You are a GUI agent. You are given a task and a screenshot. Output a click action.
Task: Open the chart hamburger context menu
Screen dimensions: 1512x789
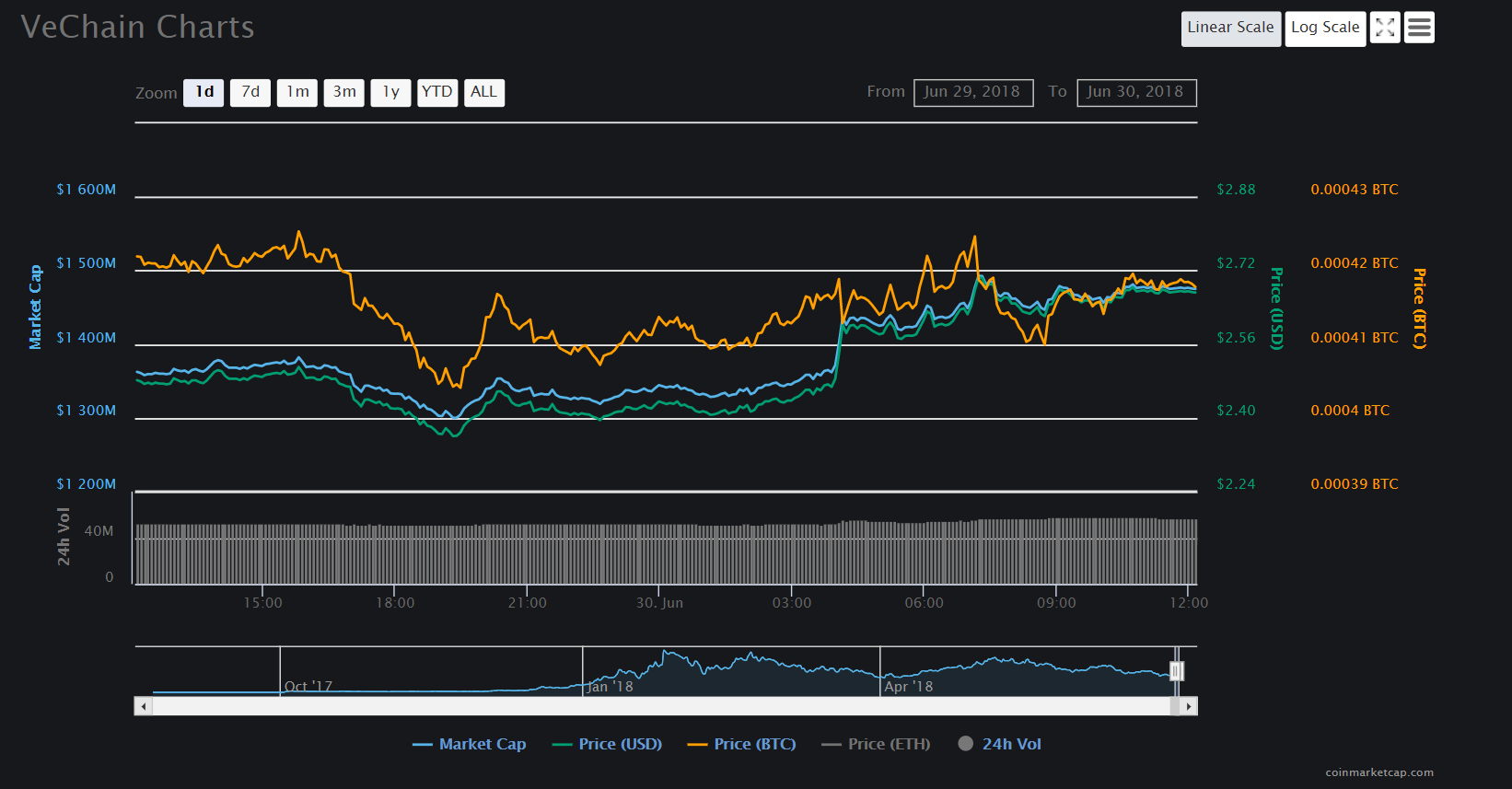(1419, 28)
